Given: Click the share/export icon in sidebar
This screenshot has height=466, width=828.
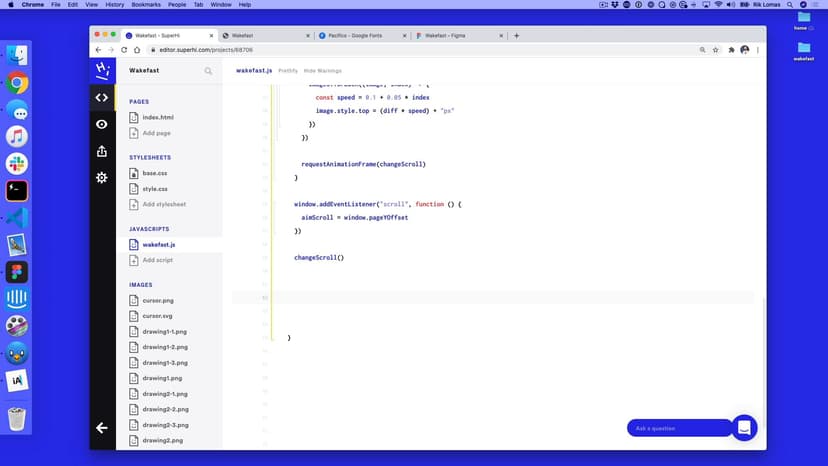Looking at the screenshot, I should point(101,151).
